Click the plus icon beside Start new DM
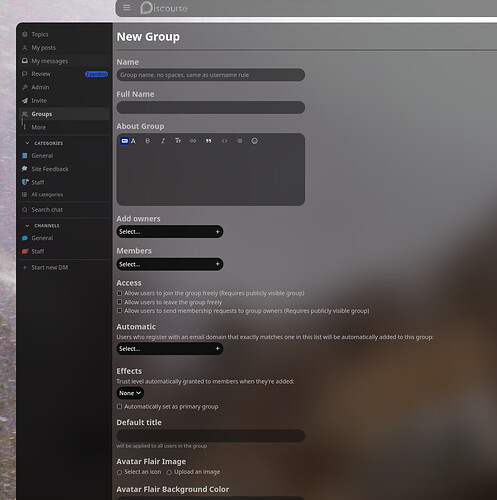497x500 pixels. (x=25, y=268)
